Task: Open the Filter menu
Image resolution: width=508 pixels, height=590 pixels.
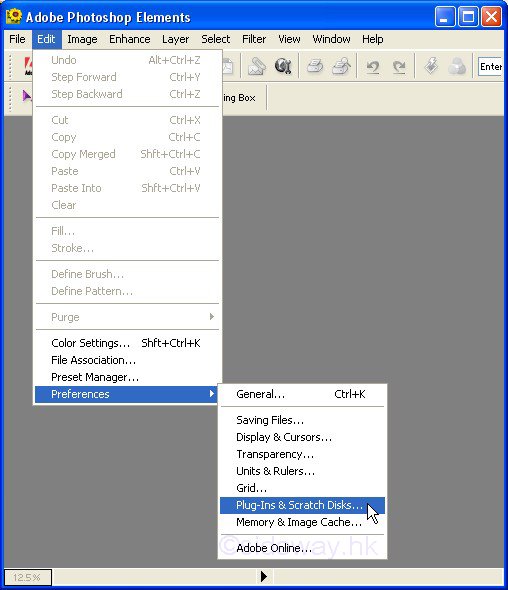Action: pos(254,39)
